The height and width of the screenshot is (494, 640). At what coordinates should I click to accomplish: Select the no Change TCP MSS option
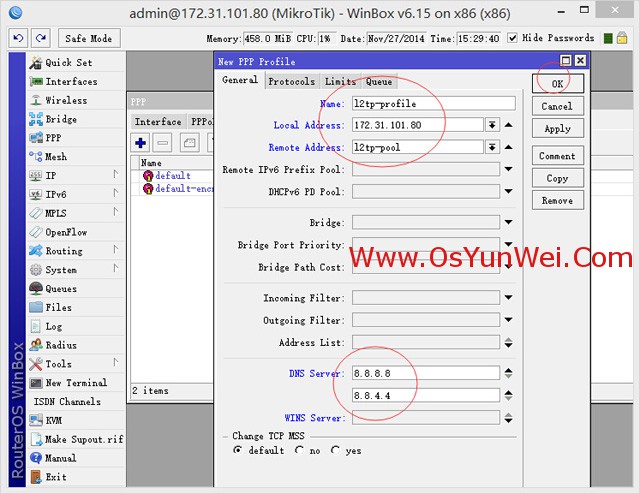click(299, 450)
